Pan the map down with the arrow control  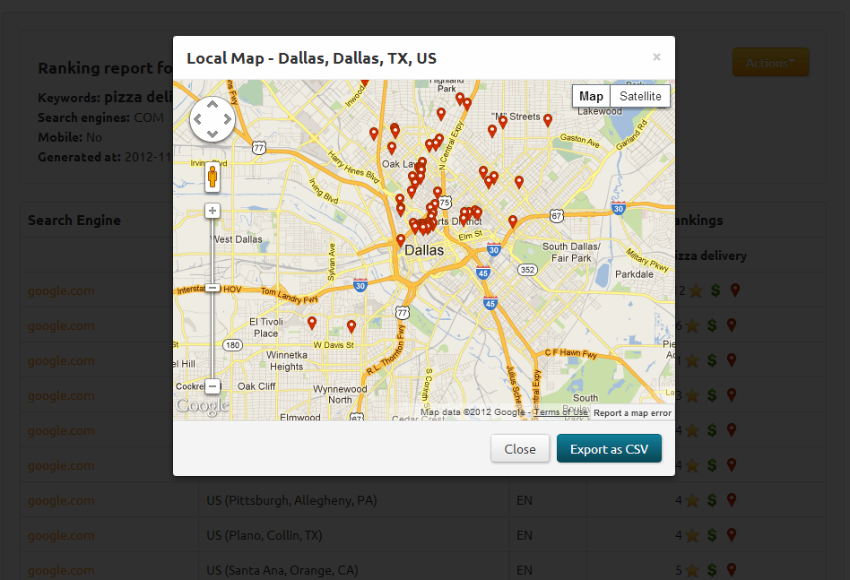click(x=212, y=134)
